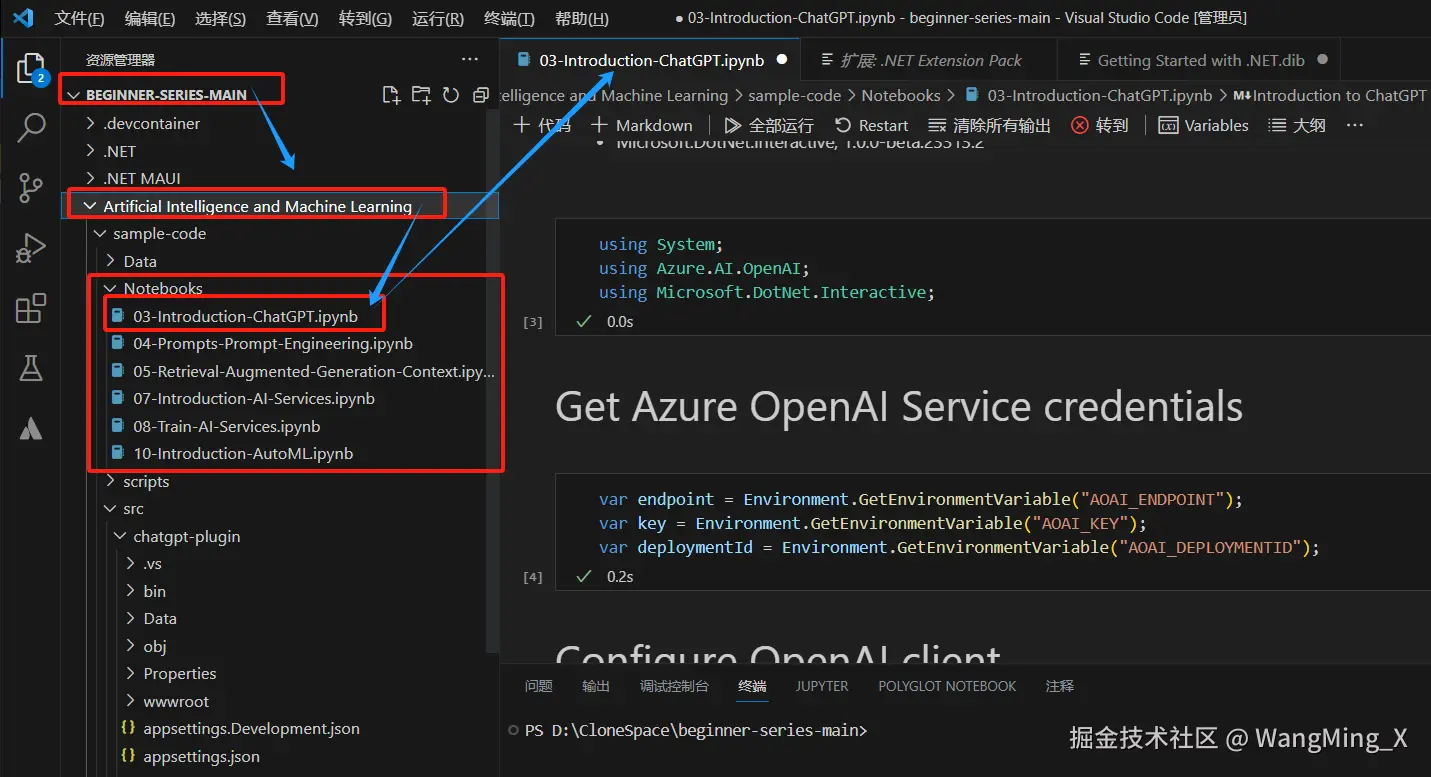
Task: Click the VS Code logo icon in the title bar
Action: point(23,18)
